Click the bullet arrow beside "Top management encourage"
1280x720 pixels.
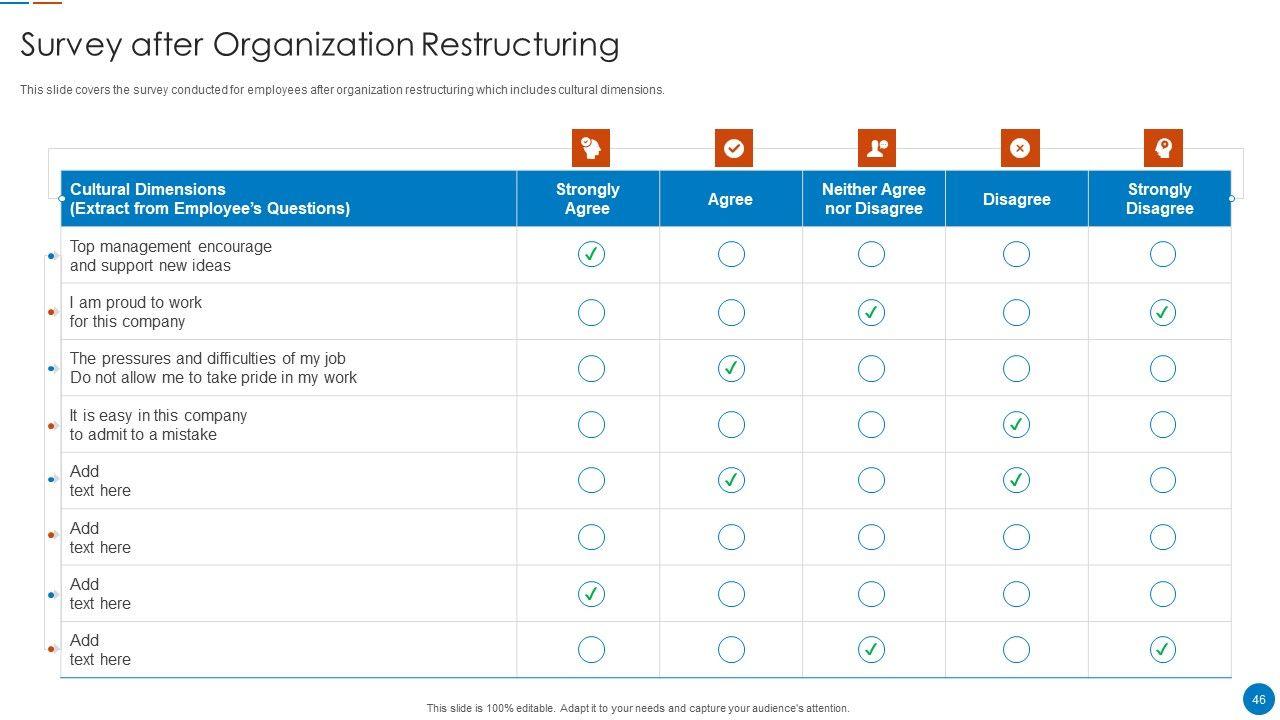click(53, 256)
